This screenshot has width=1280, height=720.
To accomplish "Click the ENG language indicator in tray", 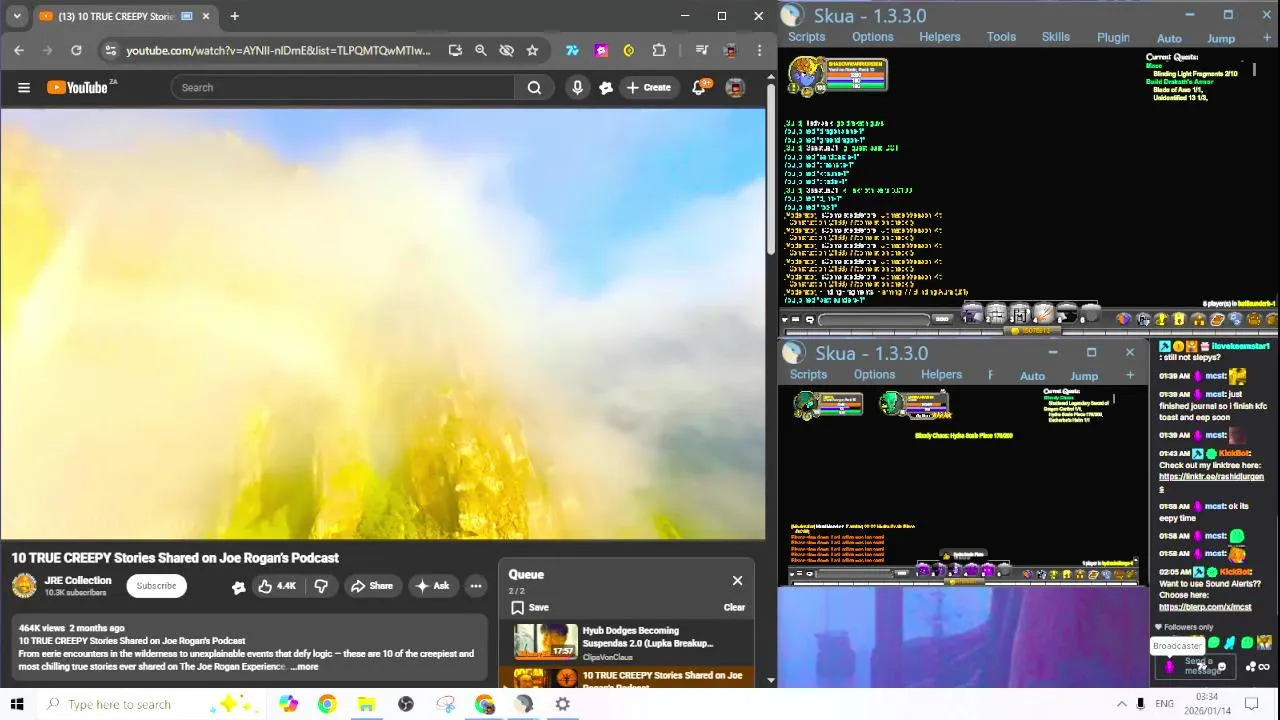I will coord(1164,704).
